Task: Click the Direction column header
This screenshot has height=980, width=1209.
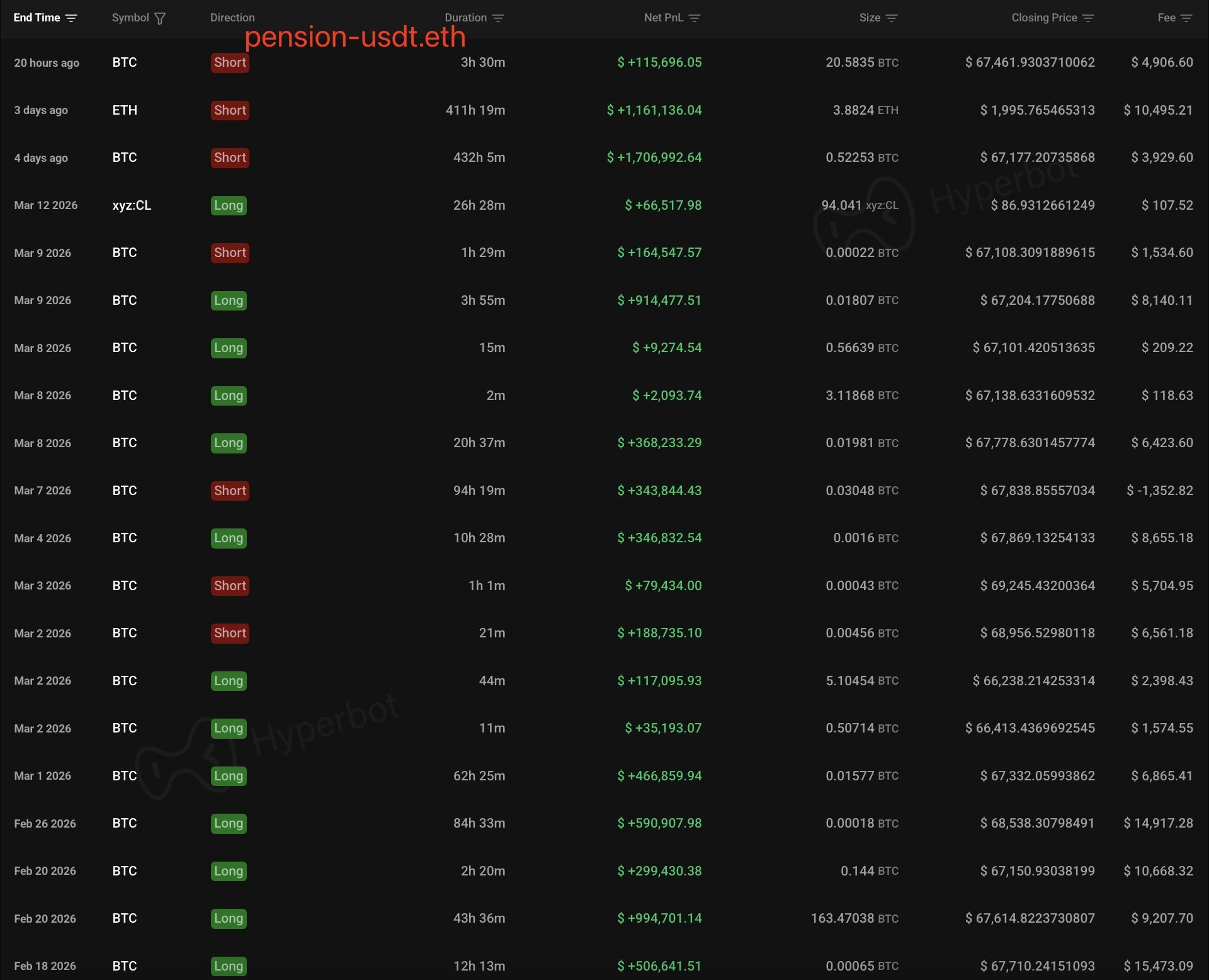Action: click(232, 18)
